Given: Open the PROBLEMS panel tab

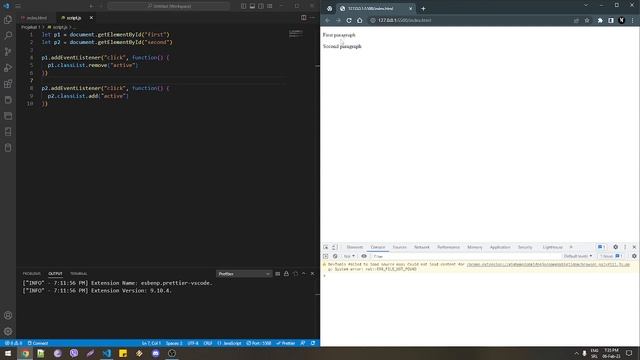Looking at the screenshot, I should pyautogui.click(x=31, y=273).
